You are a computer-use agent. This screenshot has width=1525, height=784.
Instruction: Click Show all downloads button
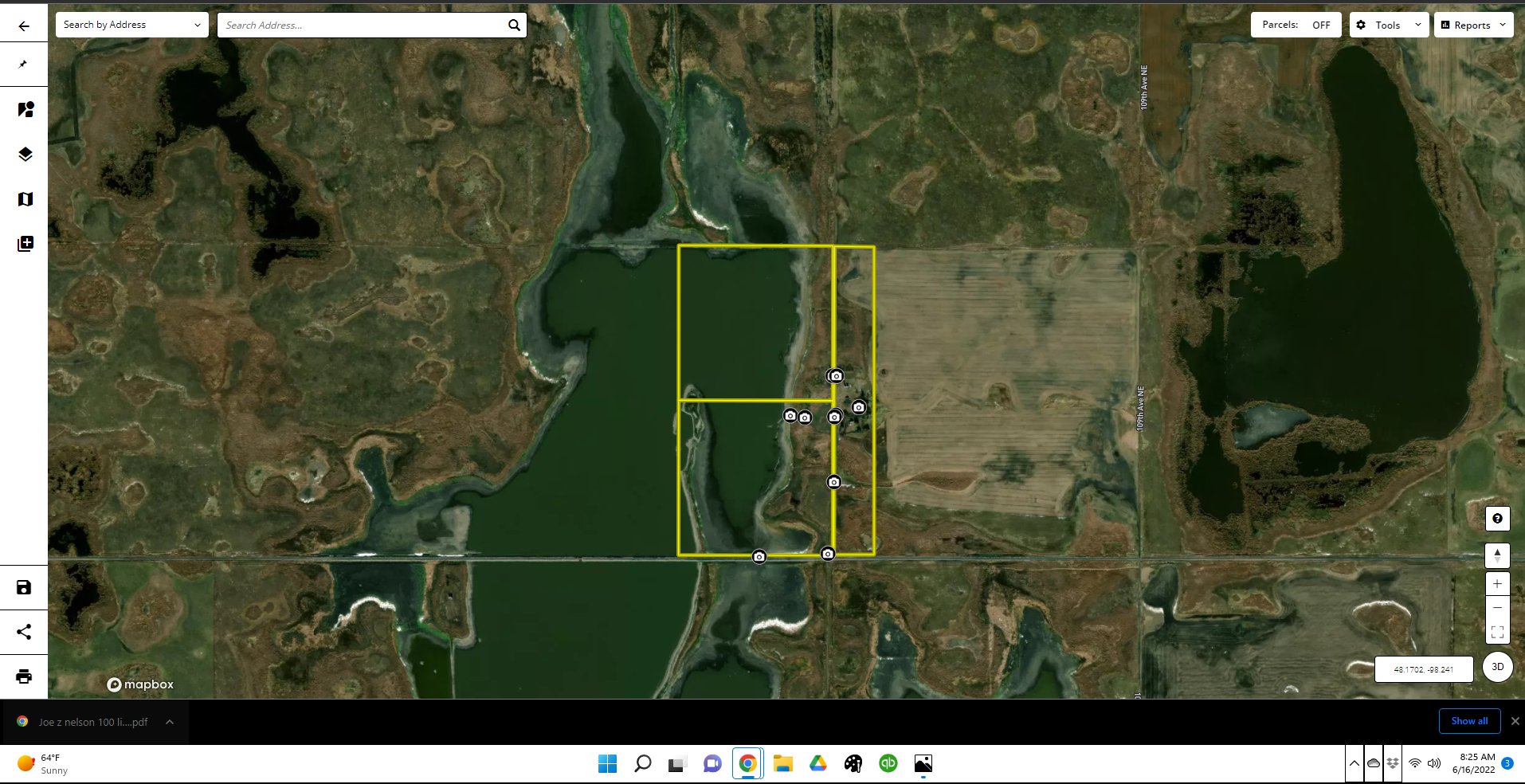(1469, 721)
